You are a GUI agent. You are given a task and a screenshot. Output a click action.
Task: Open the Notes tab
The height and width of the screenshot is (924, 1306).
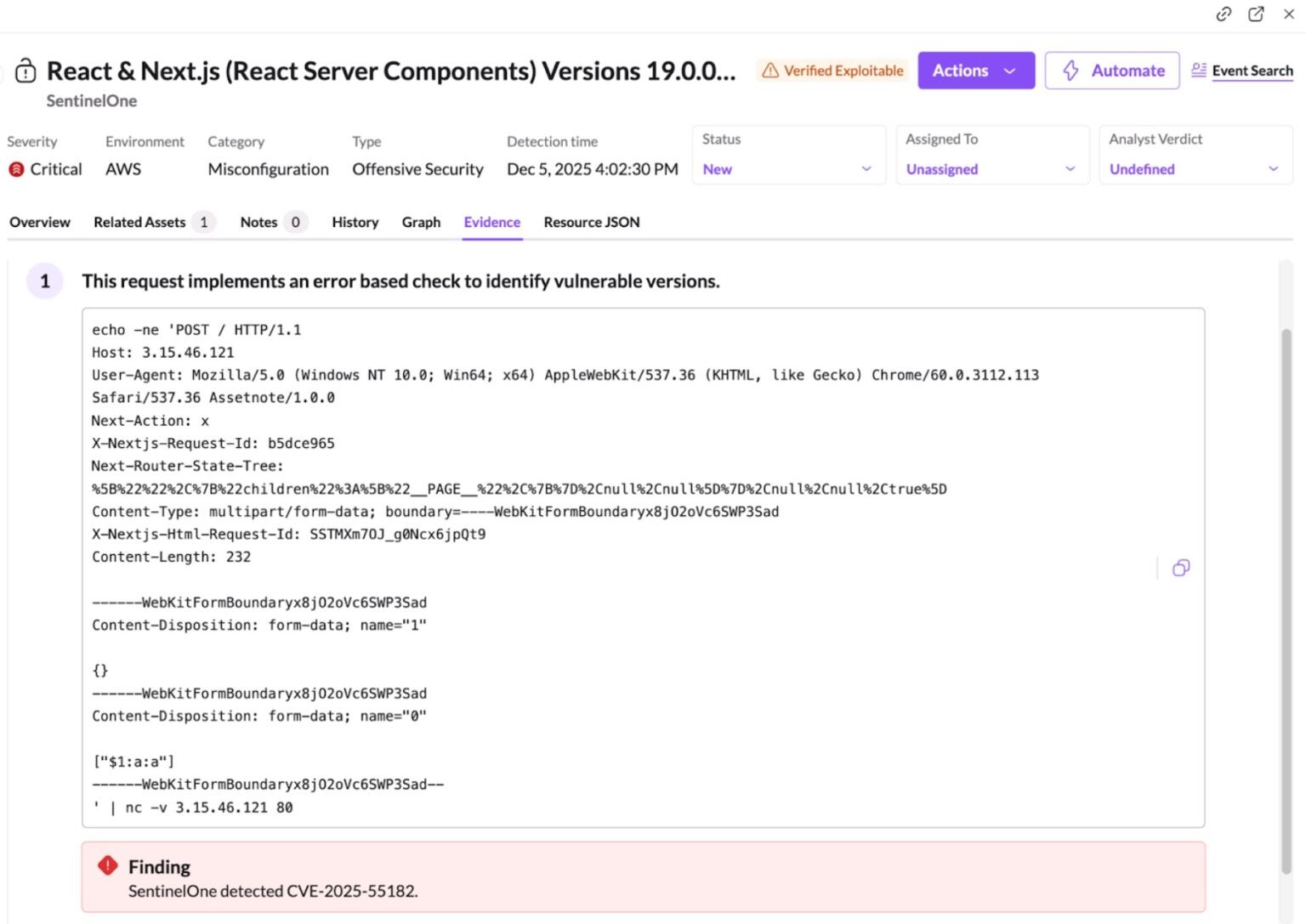tap(258, 222)
